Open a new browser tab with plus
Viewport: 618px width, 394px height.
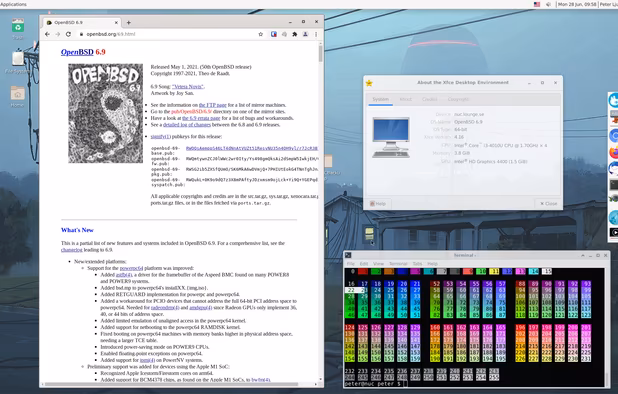coord(128,22)
